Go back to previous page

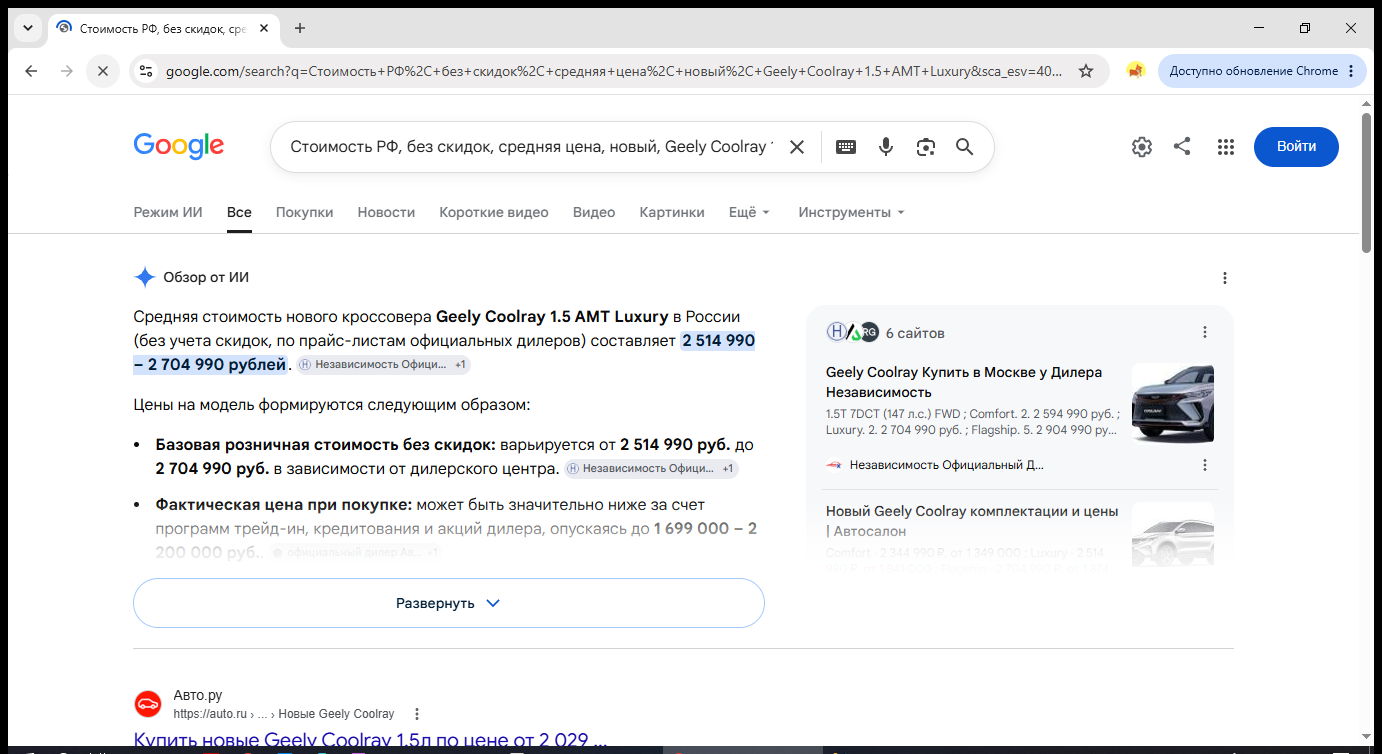pos(31,71)
